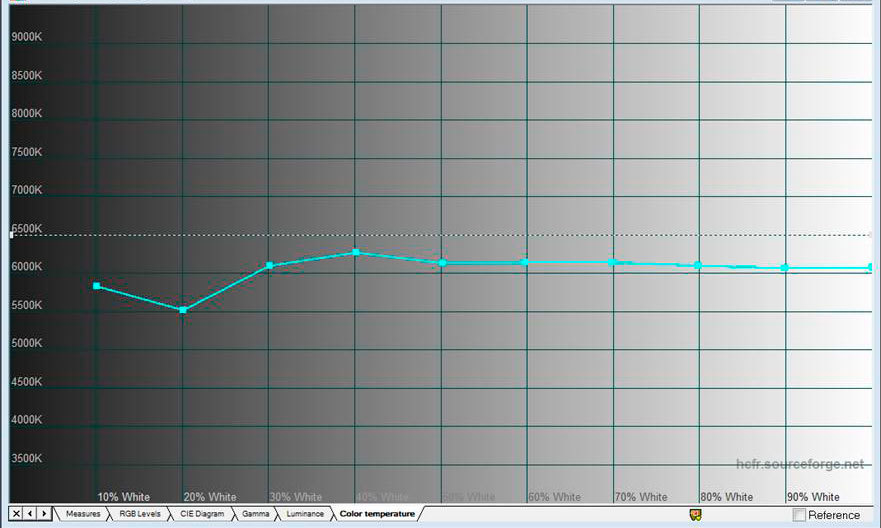Go to the CIE Diagram tab

pos(202,513)
